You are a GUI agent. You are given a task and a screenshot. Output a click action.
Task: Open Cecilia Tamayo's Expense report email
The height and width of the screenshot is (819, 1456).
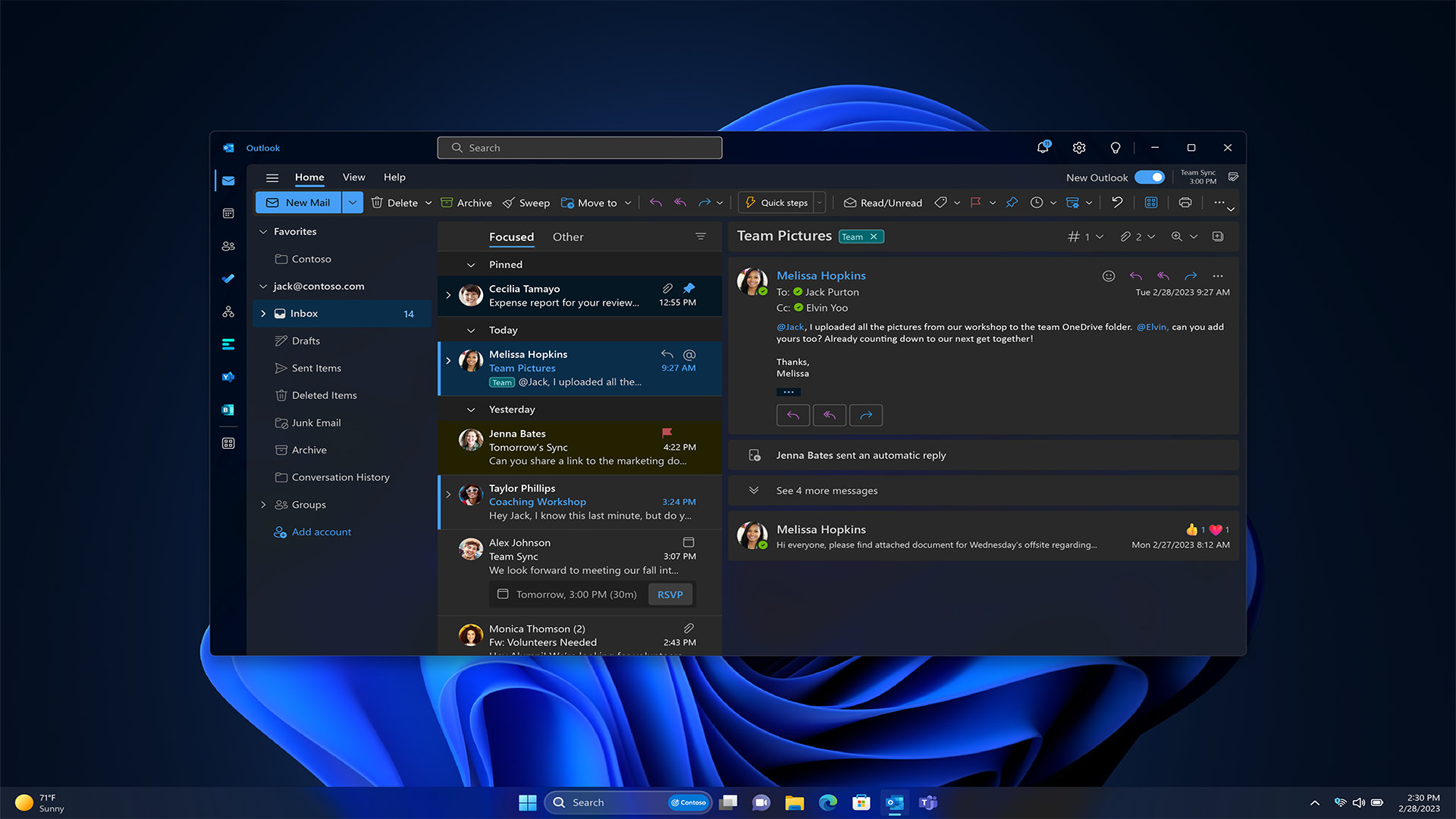[580, 296]
